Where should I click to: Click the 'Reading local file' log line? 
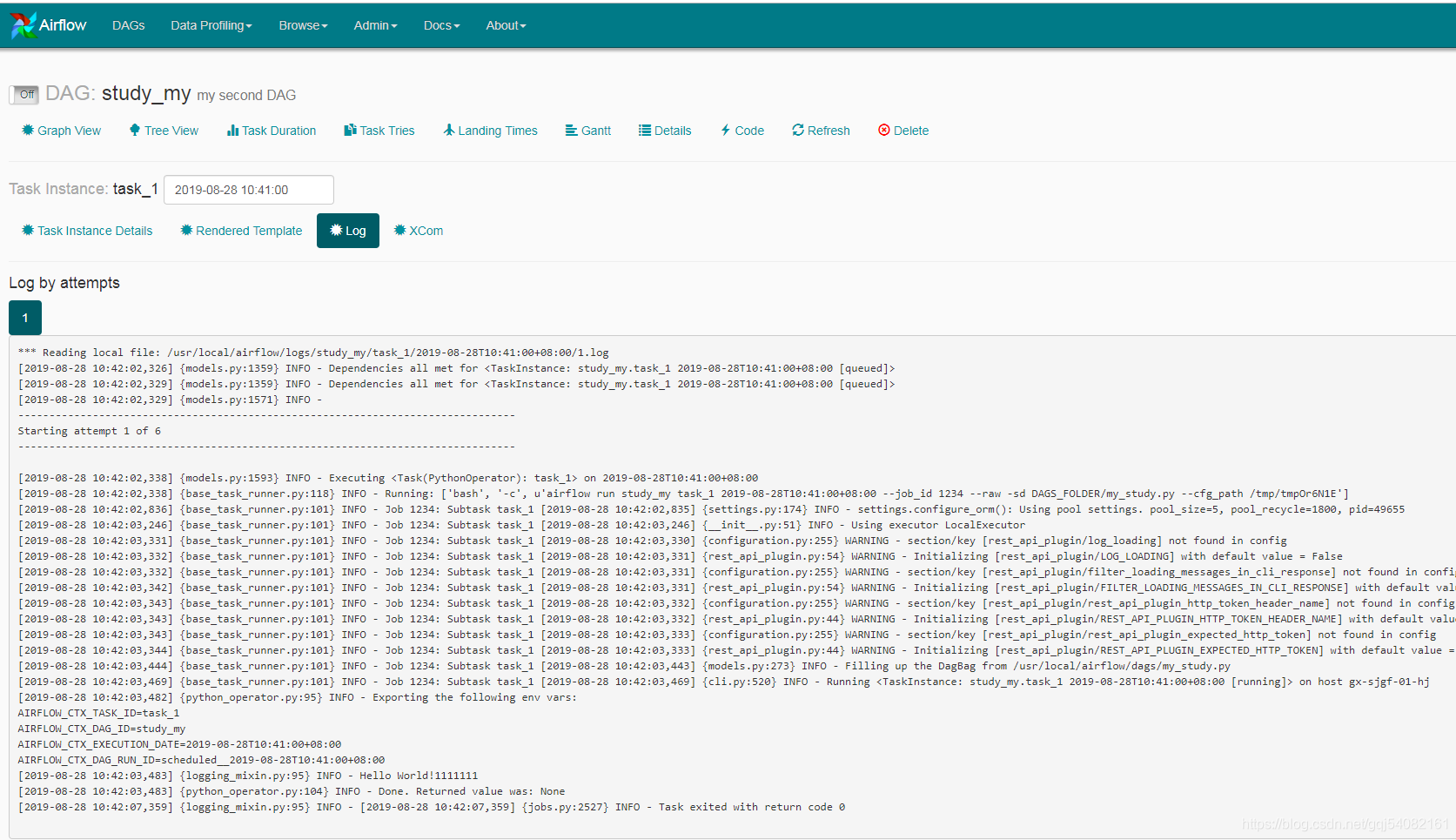pos(313,353)
